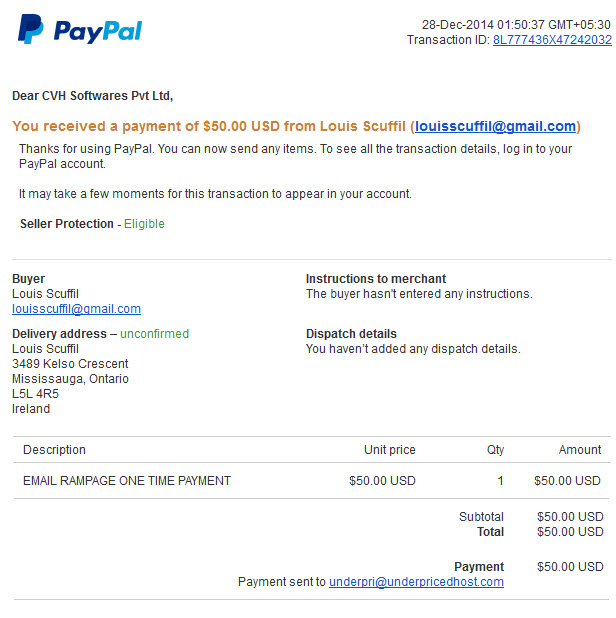Click the PayPal wordmark text logo
The image size is (616, 618).
[x=98, y=32]
